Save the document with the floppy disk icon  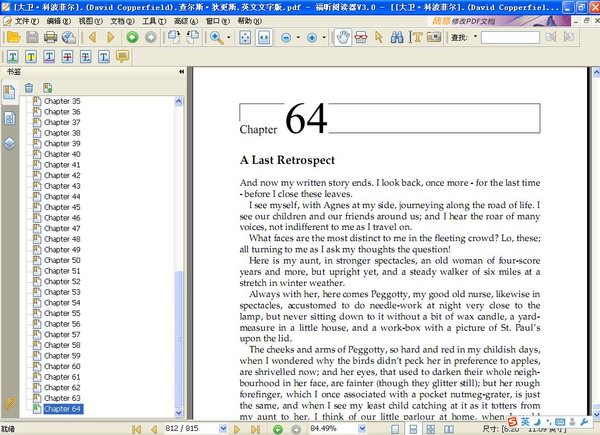(32, 37)
